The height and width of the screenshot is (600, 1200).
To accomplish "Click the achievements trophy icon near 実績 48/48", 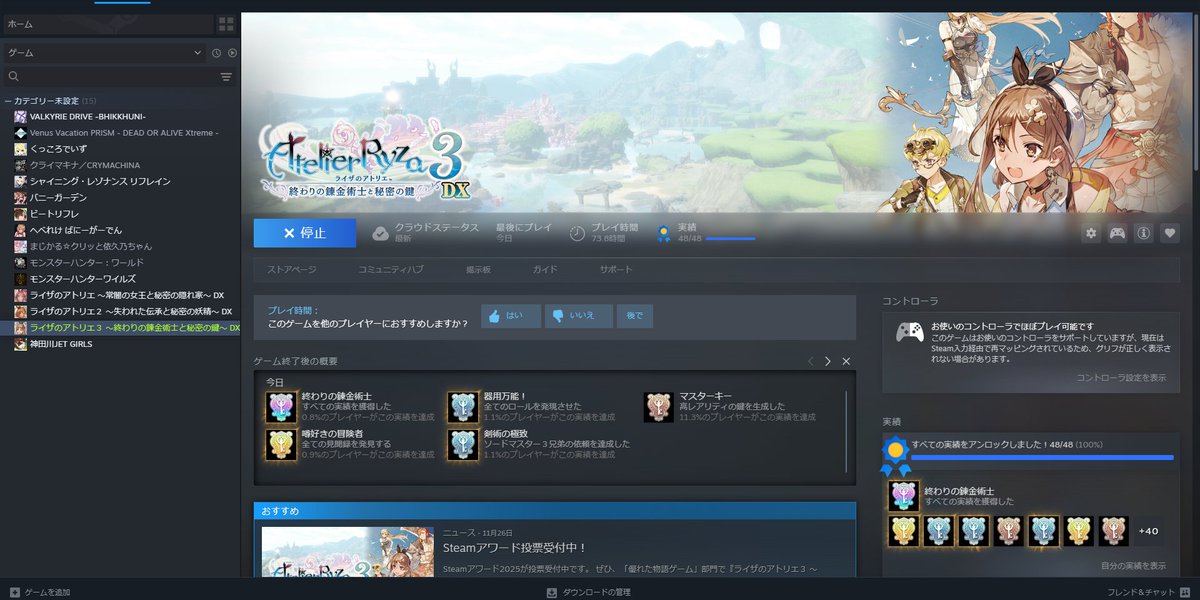I will (662, 232).
